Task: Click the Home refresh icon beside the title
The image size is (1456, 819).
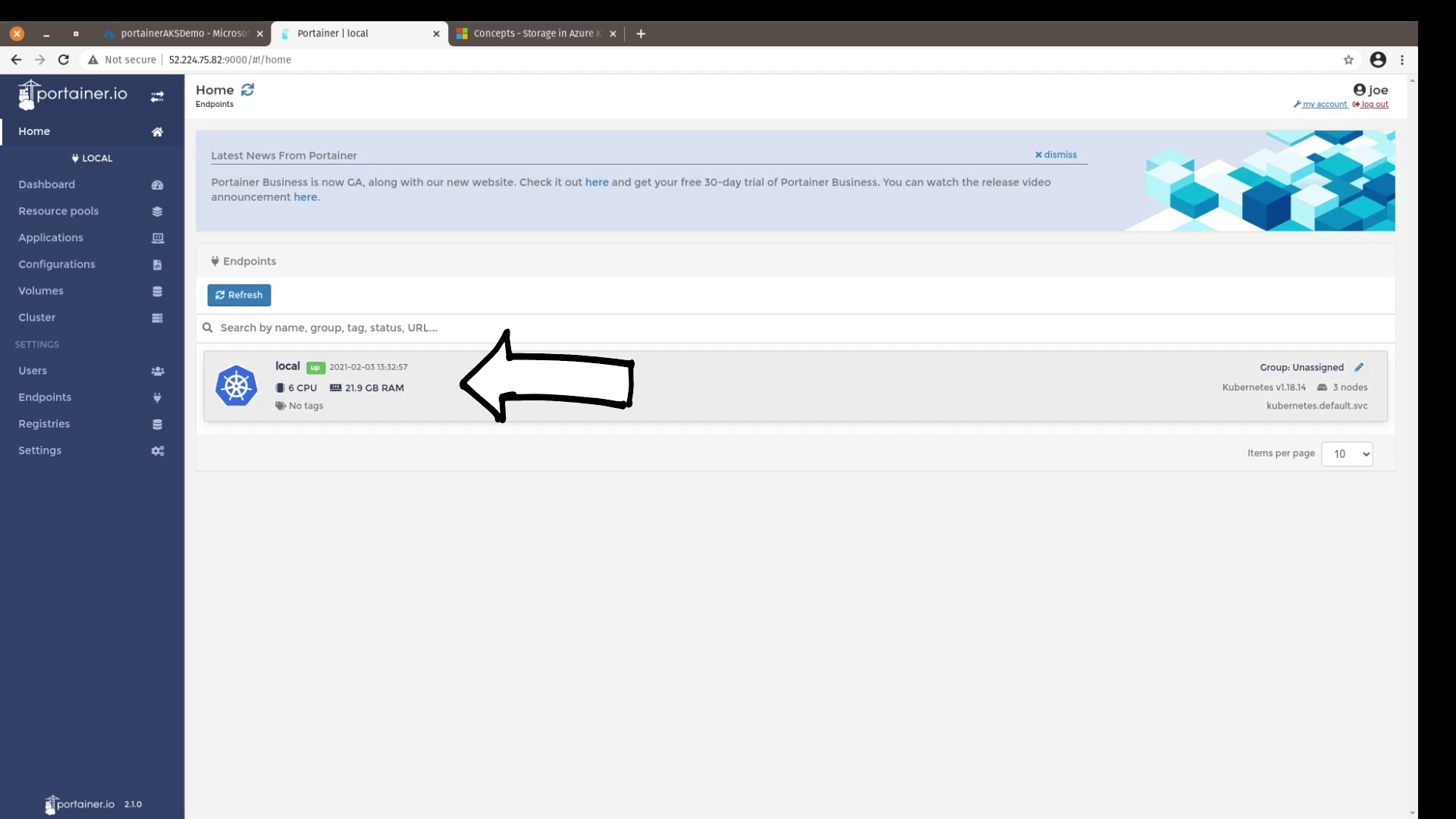Action: [247, 89]
